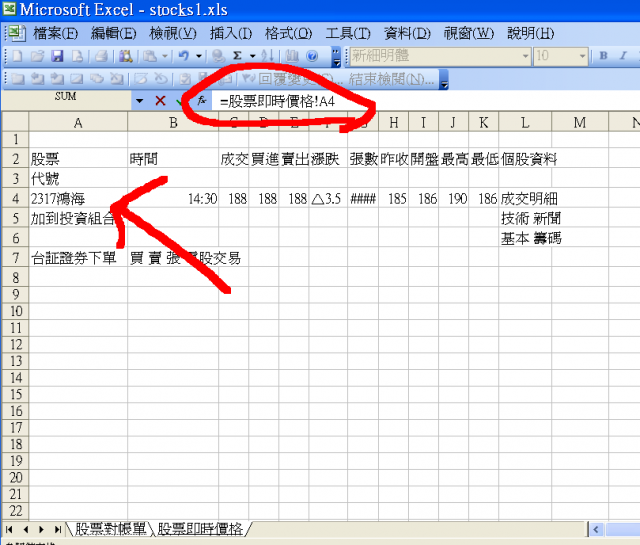Open the 說明(H) menu
This screenshot has height=545, width=640.
531,33
